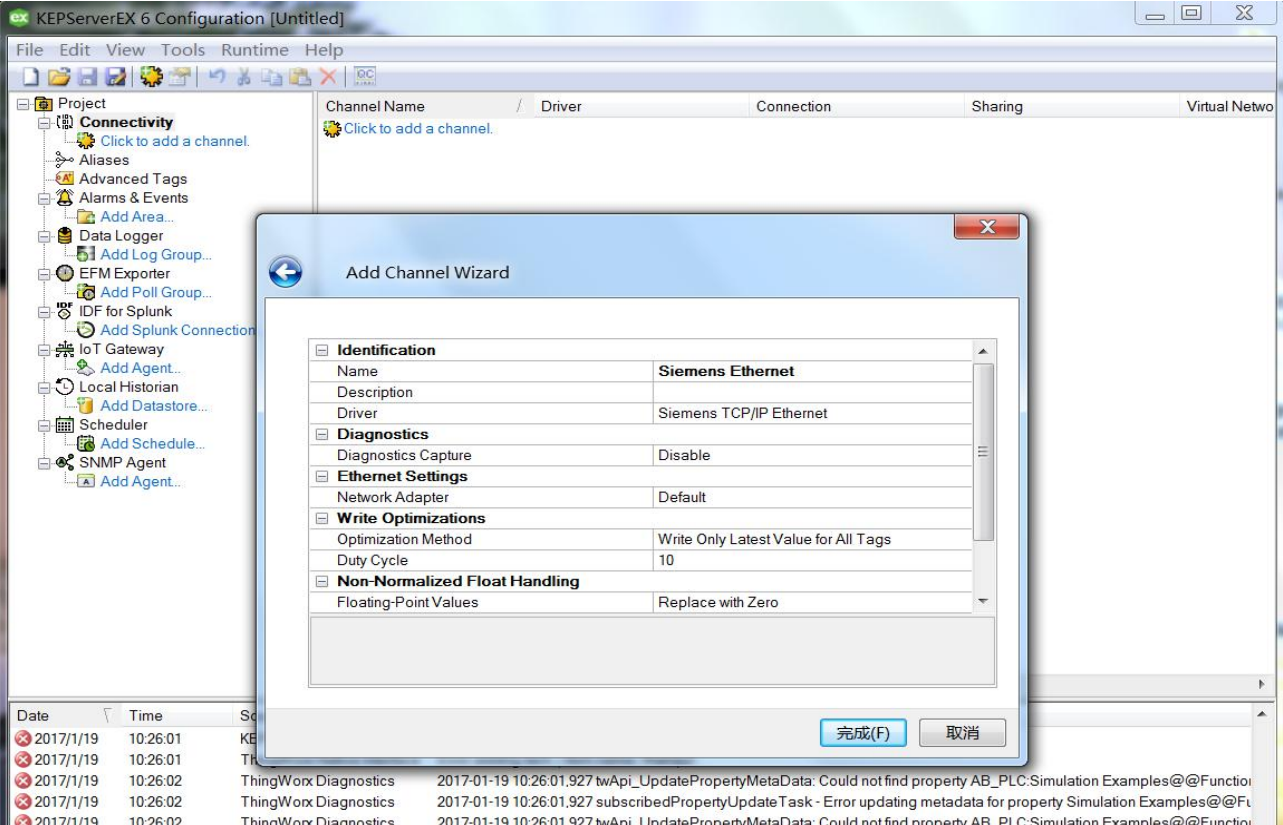Click the Paste toolbar icon

click(x=299, y=76)
